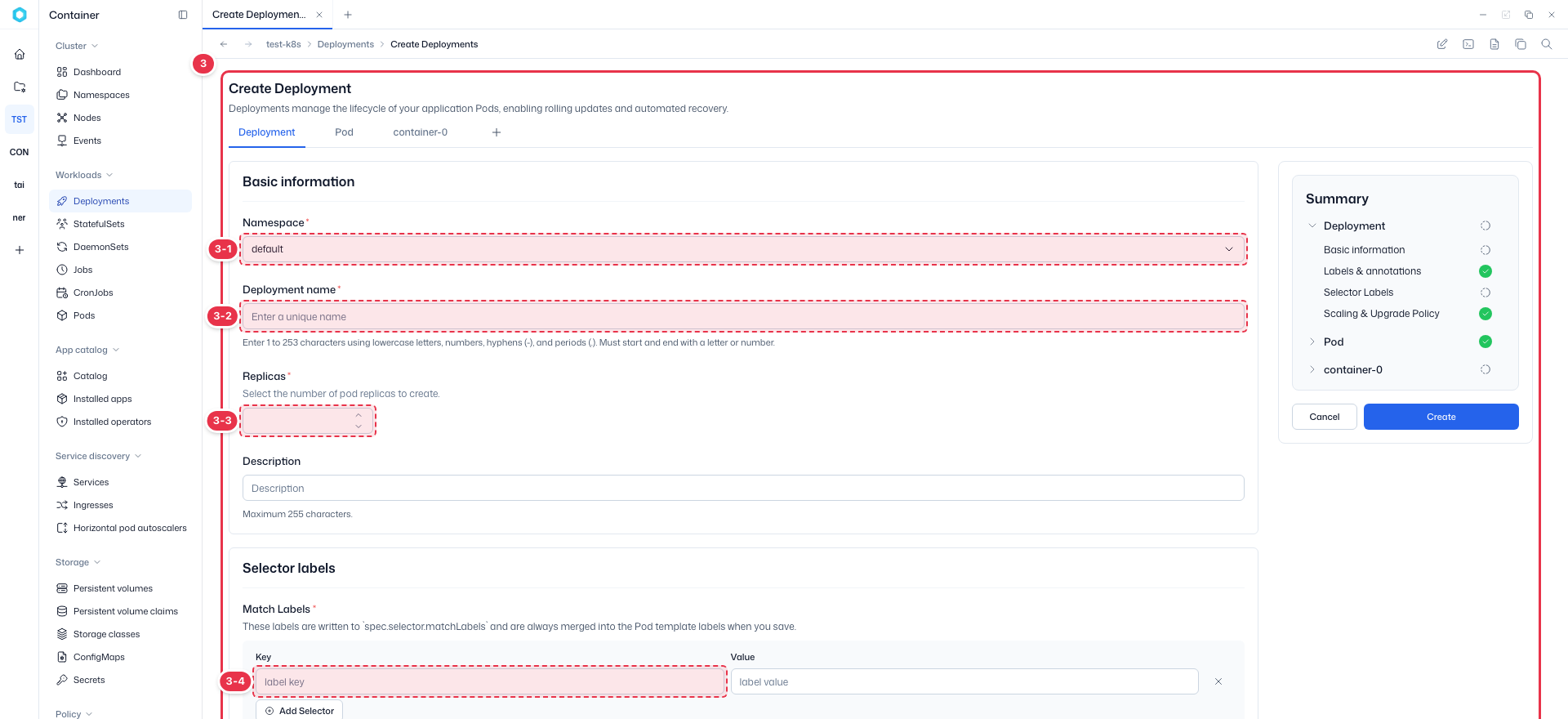Open Jobs in sidebar
Screen dimensions: 1568x719
tap(120, 270)
